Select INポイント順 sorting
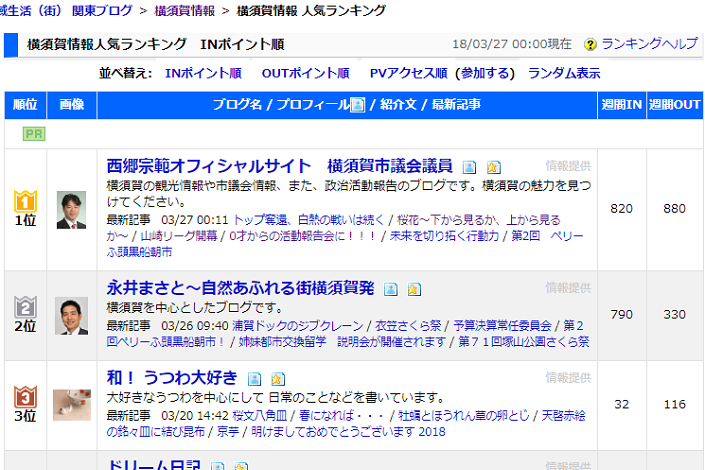 coord(203,73)
